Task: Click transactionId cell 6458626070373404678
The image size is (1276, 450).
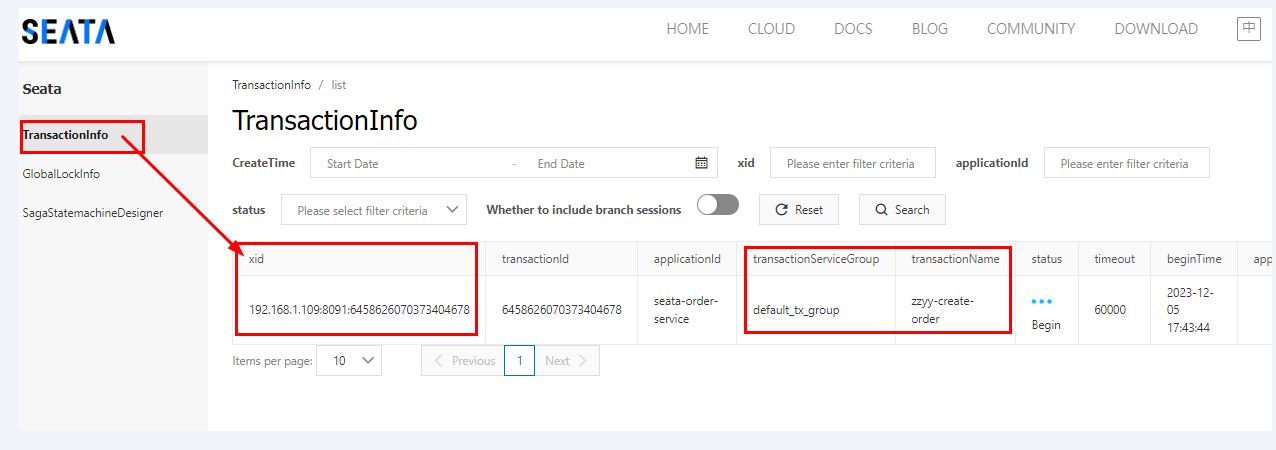Action: click(x=561, y=310)
